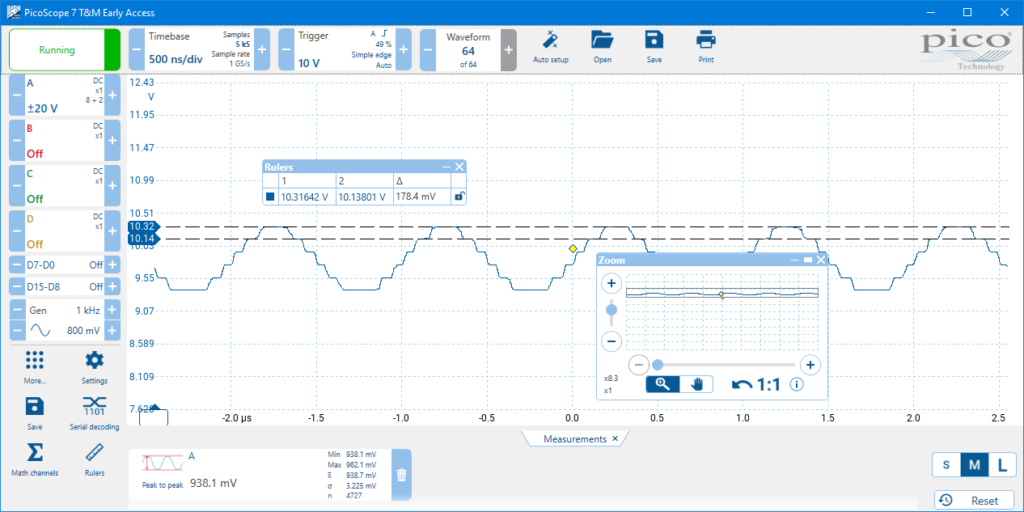The height and width of the screenshot is (512, 1024).
Task: Increase generator amplitude 800 mV plus
Action: pyautogui.click(x=112, y=331)
